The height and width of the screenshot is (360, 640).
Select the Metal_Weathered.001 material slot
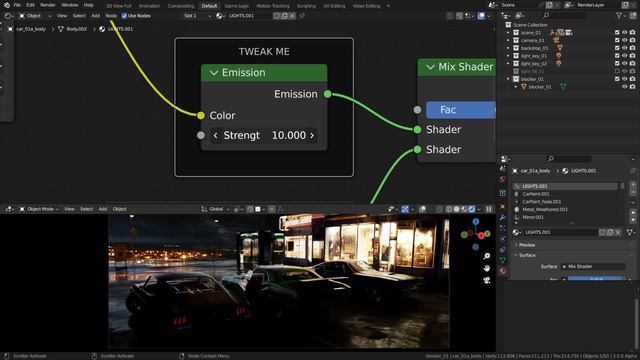pos(565,209)
